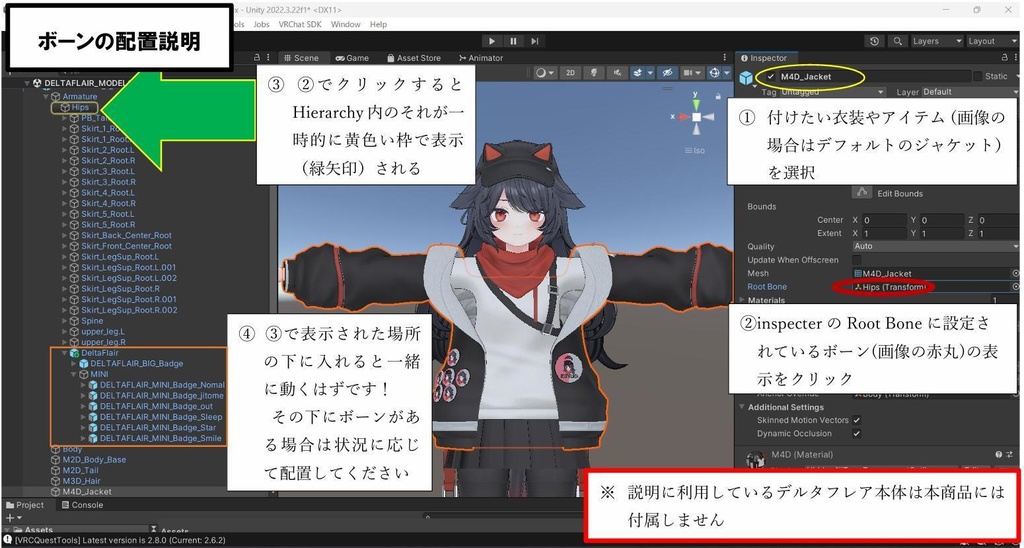Click the Center X value field

point(884,220)
